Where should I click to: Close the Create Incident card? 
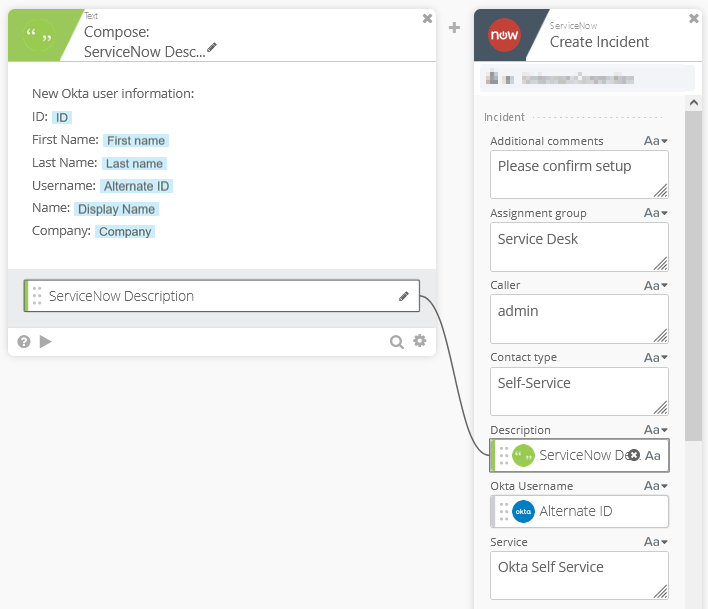(x=694, y=19)
